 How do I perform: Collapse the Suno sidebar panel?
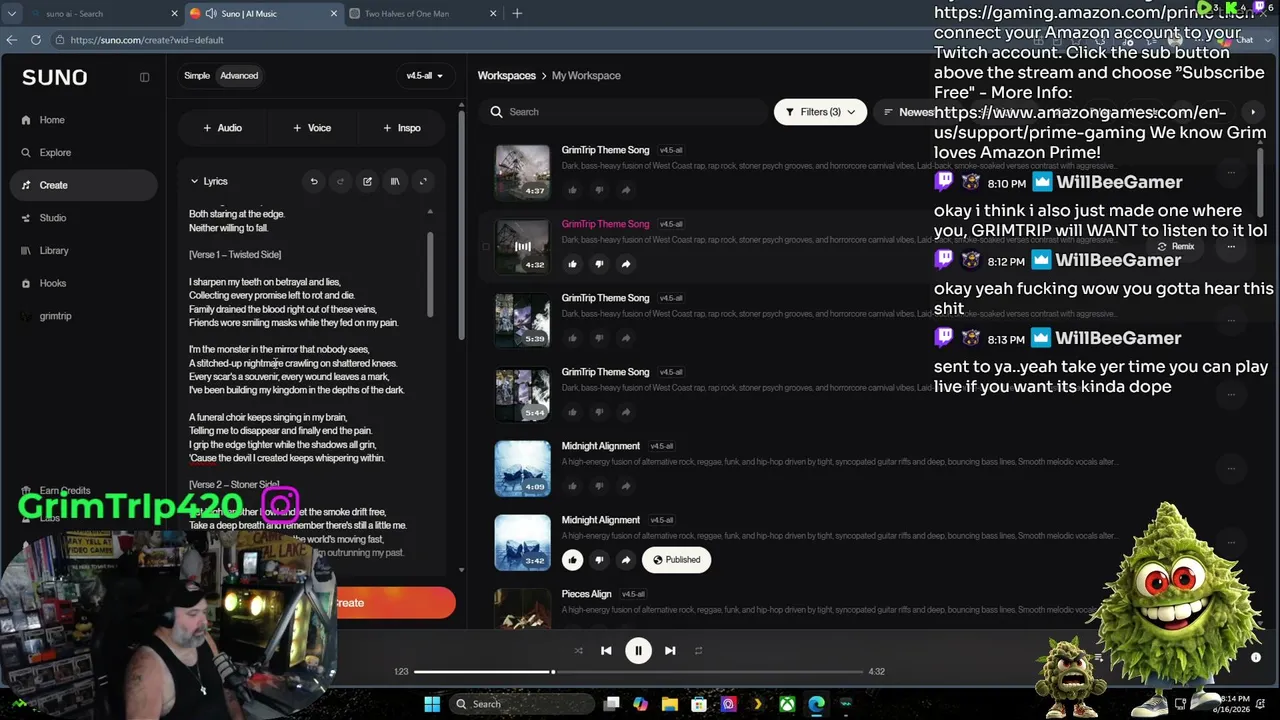click(144, 77)
